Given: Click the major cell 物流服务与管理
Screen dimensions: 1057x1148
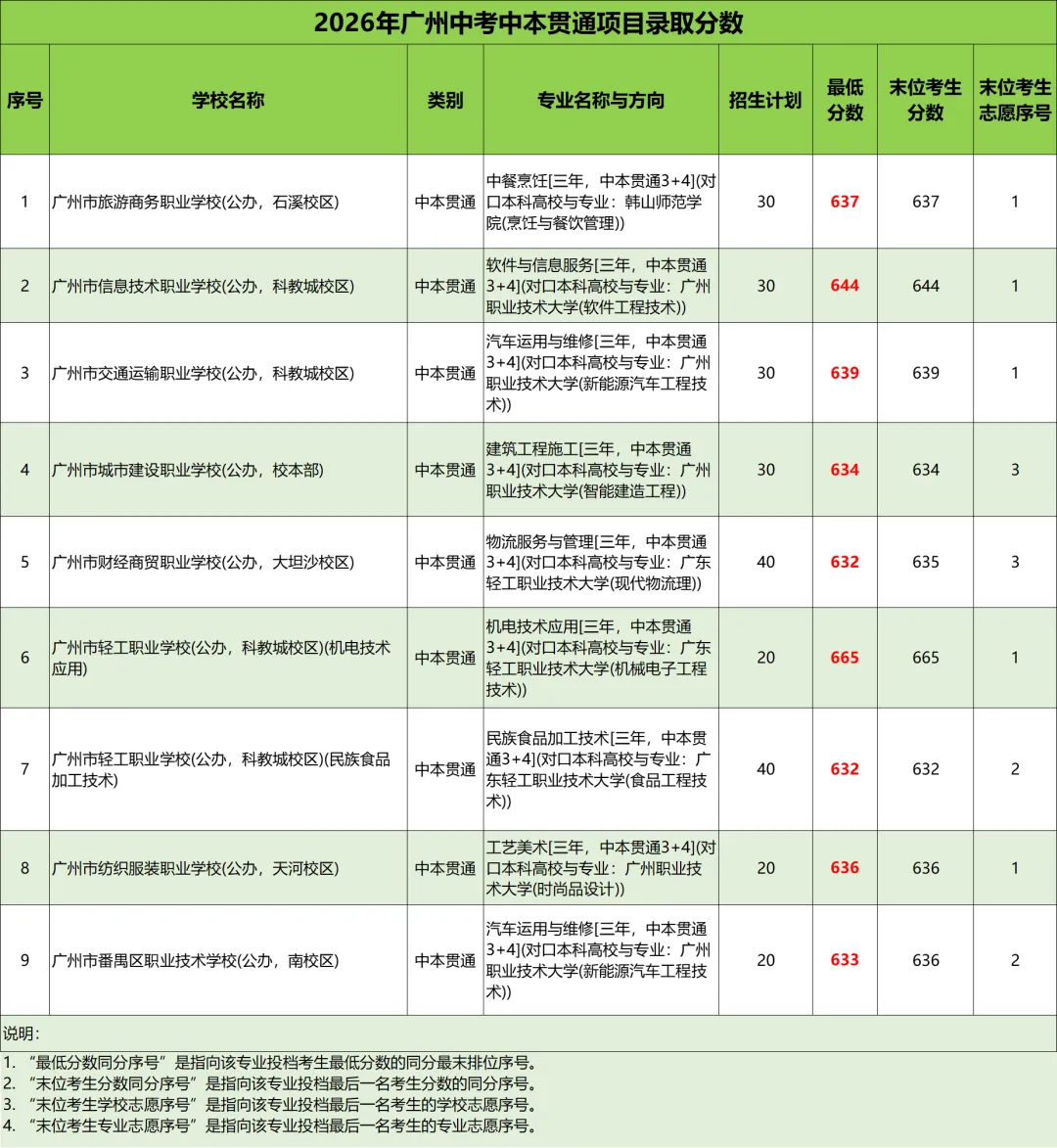Looking at the screenshot, I should 601,563.
